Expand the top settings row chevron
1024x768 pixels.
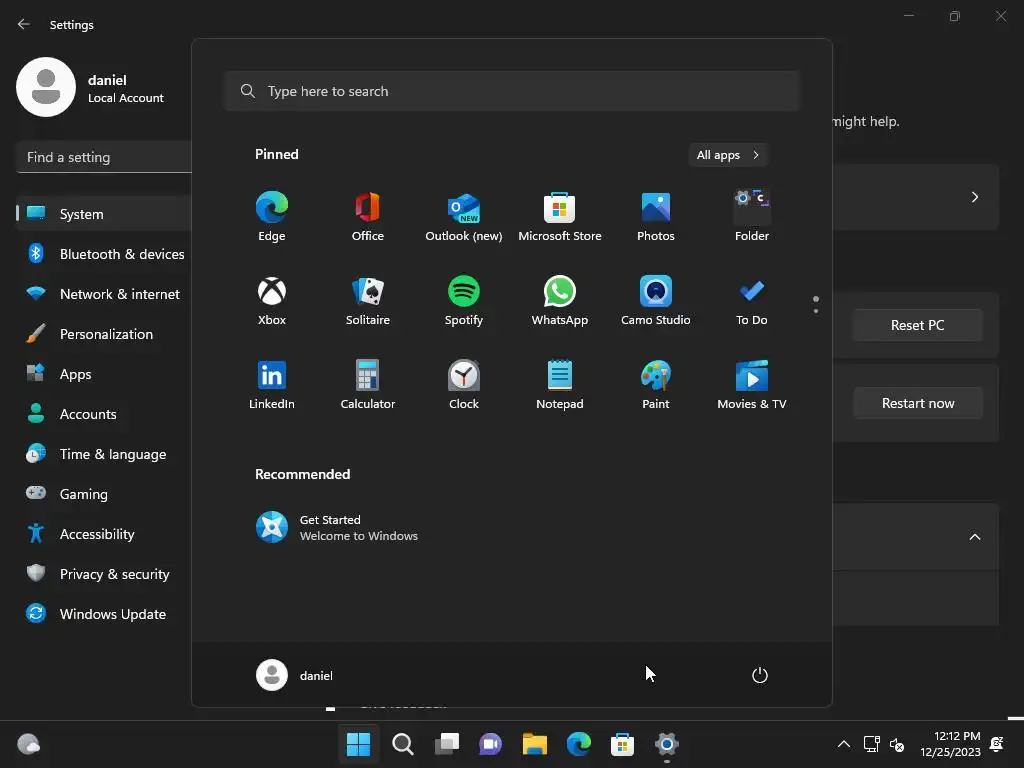click(974, 197)
